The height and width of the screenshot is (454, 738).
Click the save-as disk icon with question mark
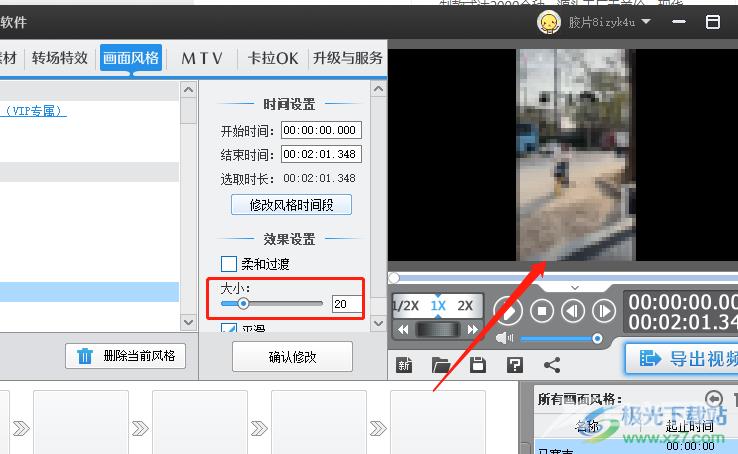click(515, 365)
